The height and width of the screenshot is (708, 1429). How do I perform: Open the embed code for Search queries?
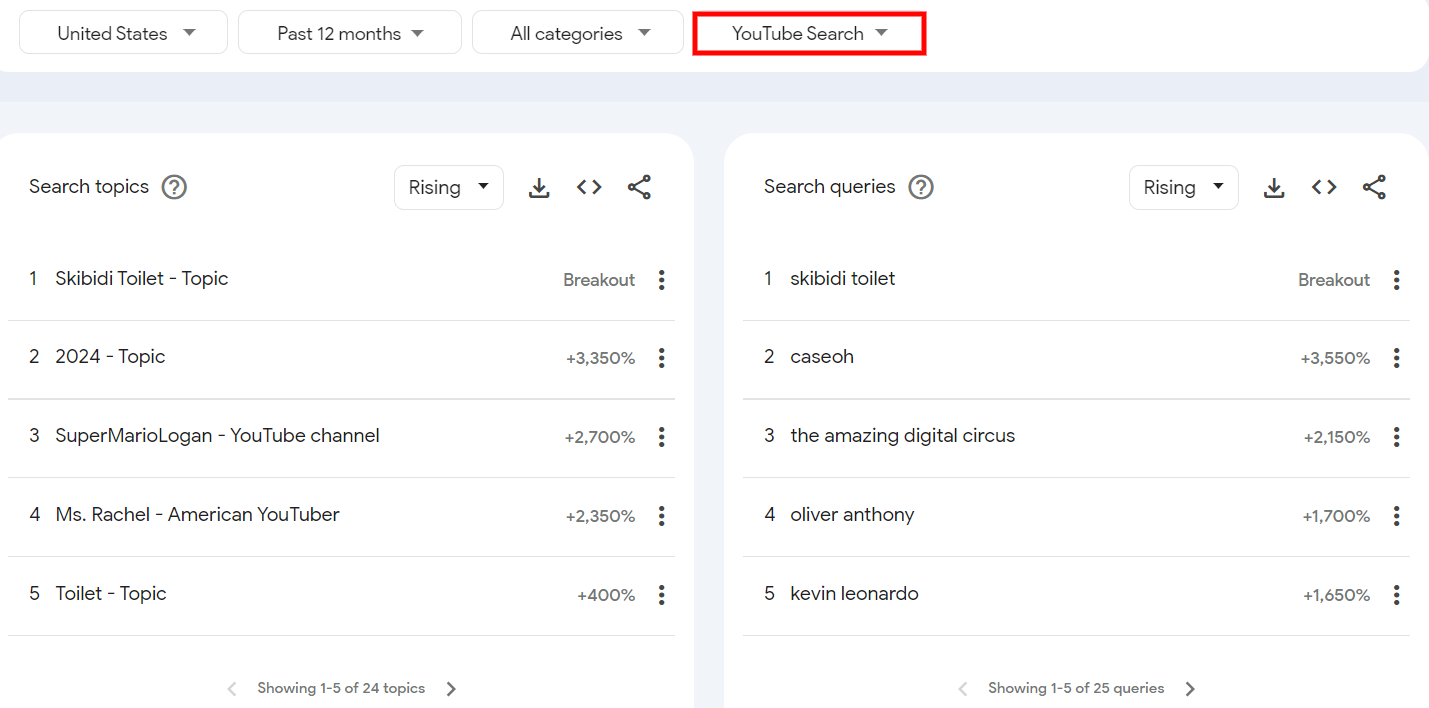(x=1324, y=187)
